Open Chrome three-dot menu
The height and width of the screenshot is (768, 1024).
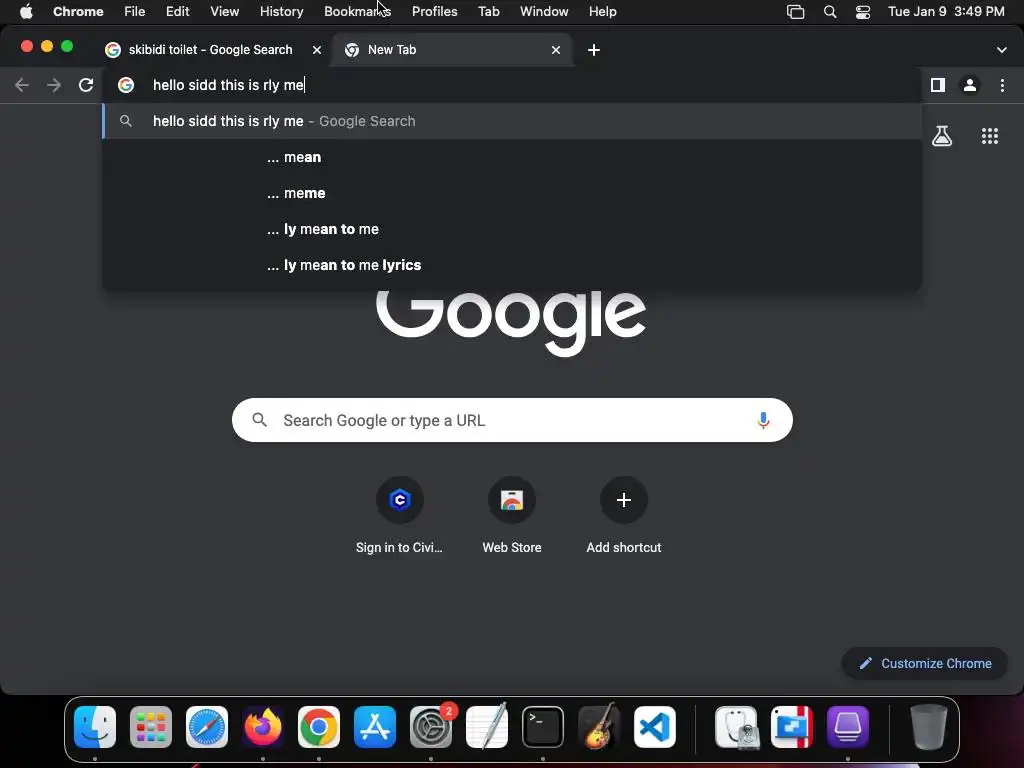coord(1002,85)
